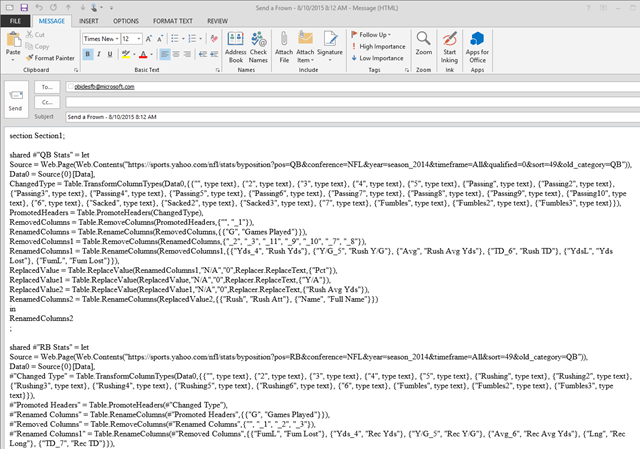Switch to the FORMAT TEXT tab
The width and height of the screenshot is (640, 449).
coord(173,21)
